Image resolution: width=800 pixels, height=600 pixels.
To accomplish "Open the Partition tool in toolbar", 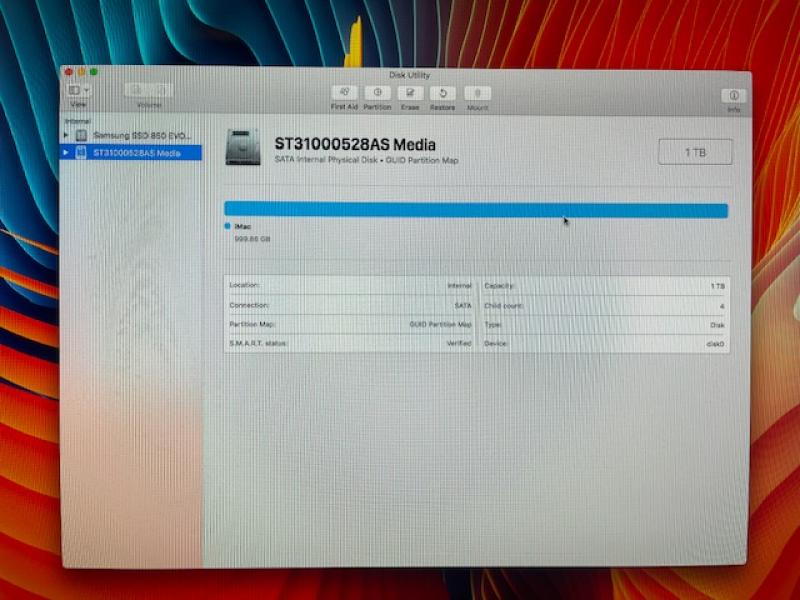I will coord(378,93).
